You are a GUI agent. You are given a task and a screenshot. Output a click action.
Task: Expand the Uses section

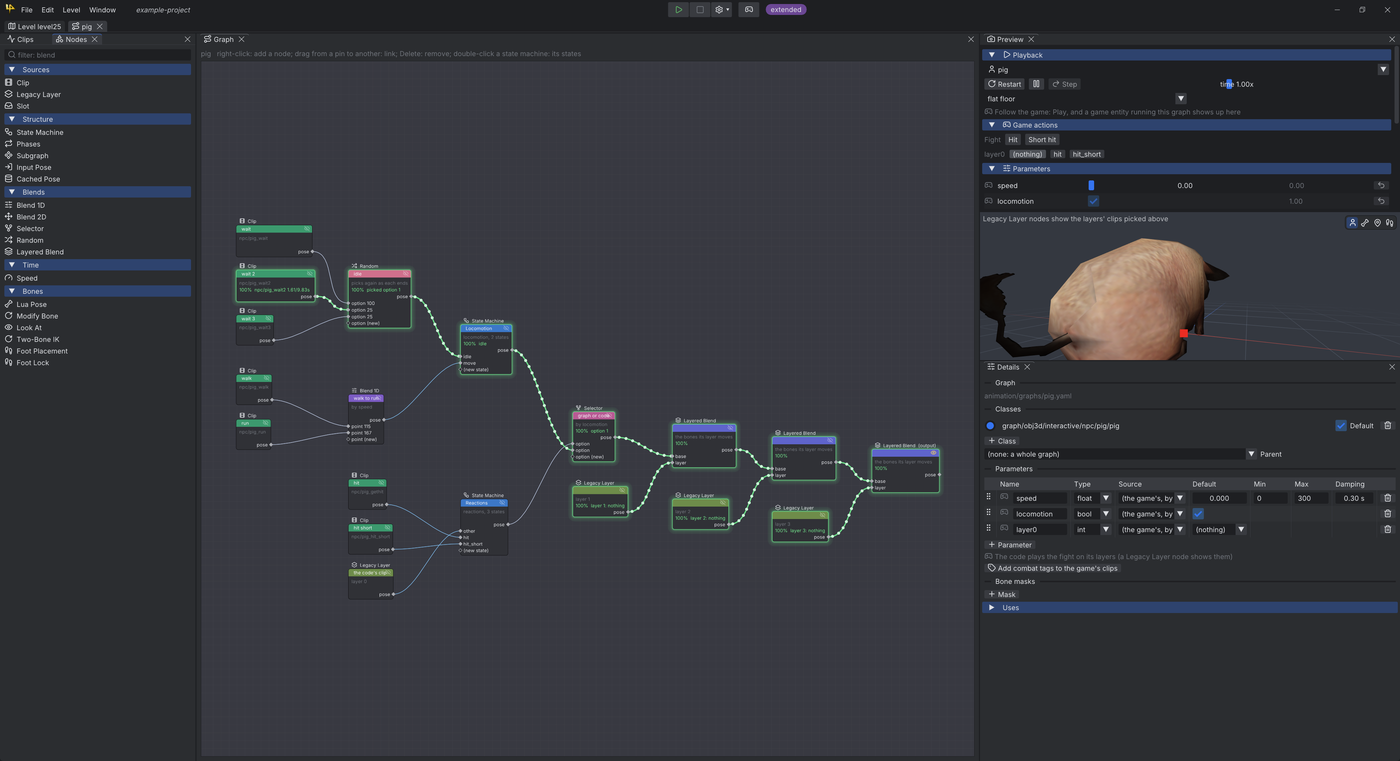(992, 608)
